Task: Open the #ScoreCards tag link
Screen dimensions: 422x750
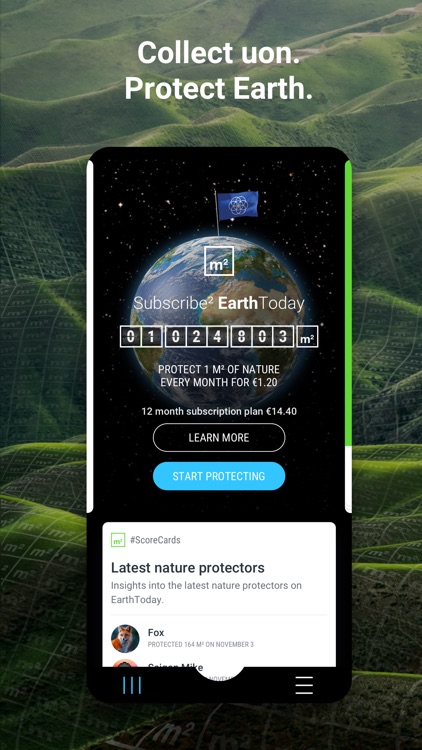Action: (x=155, y=540)
